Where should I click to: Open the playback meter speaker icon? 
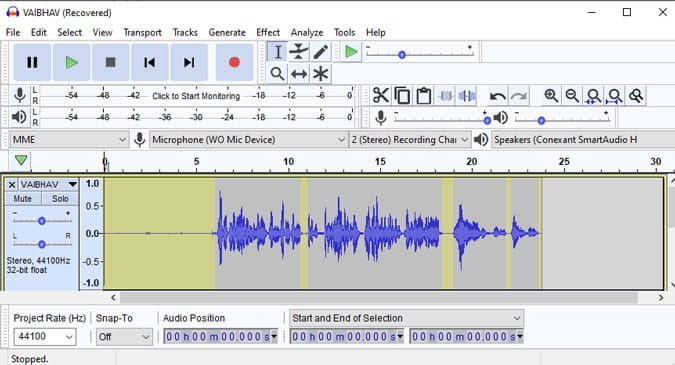click(x=19, y=117)
